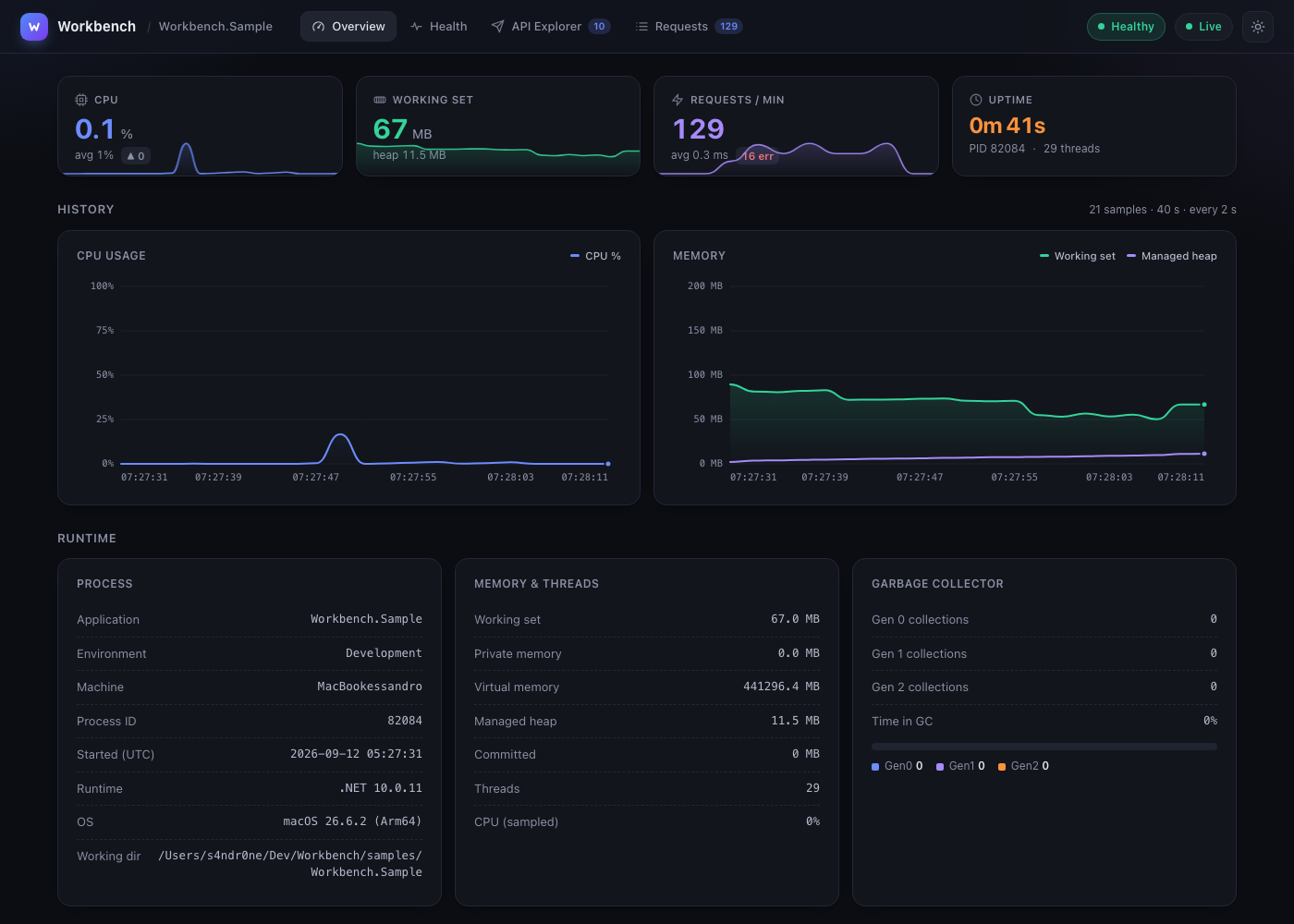The width and height of the screenshot is (1294, 924).
Task: Open the API Explorer tab
Action: tap(551, 27)
